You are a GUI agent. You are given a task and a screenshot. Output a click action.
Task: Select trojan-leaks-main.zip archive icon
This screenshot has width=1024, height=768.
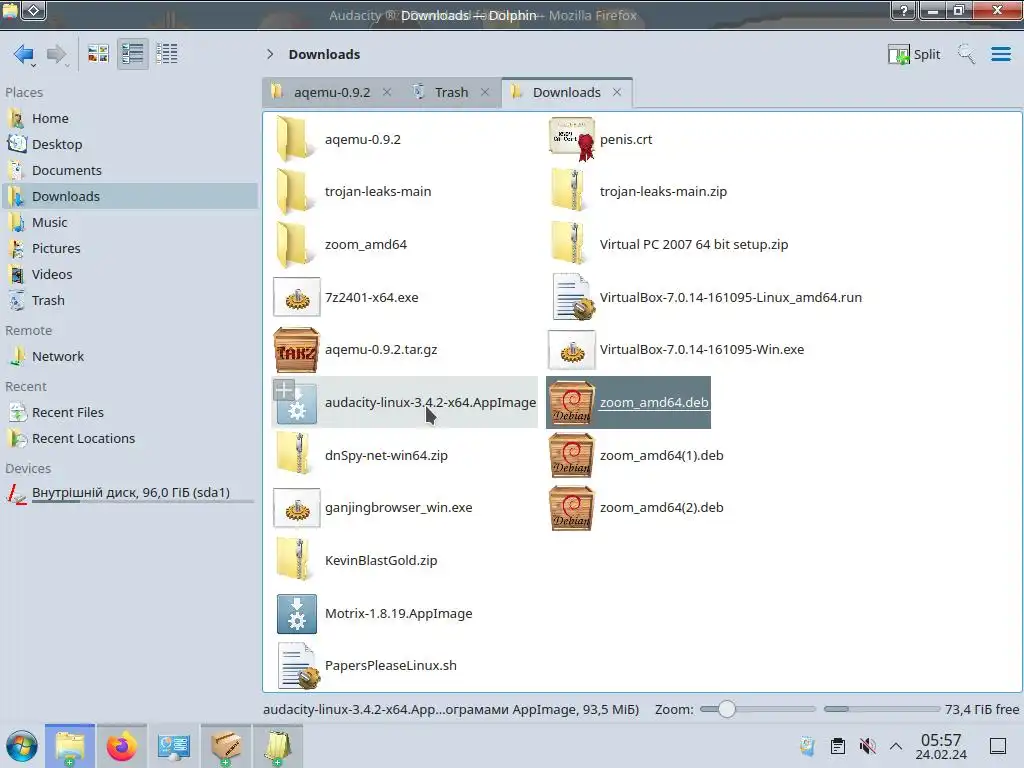(569, 191)
